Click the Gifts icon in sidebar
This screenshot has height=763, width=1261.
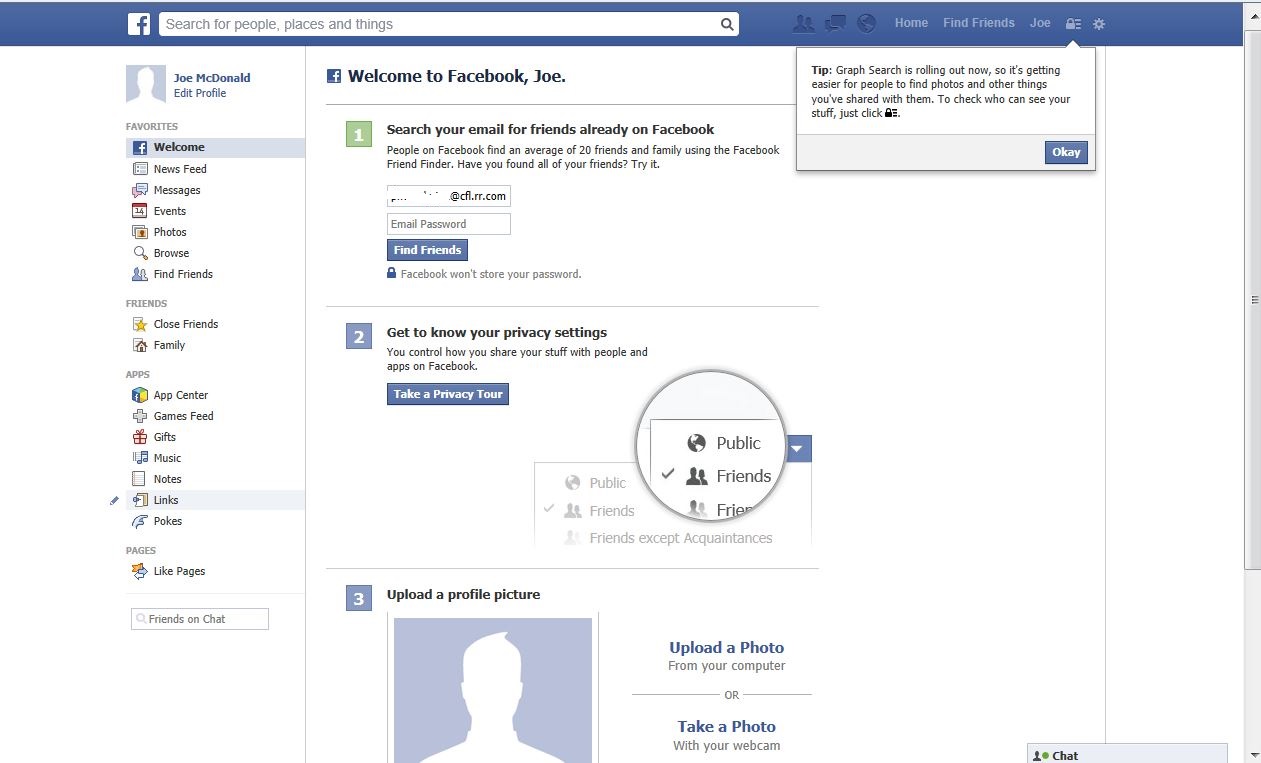click(x=140, y=437)
